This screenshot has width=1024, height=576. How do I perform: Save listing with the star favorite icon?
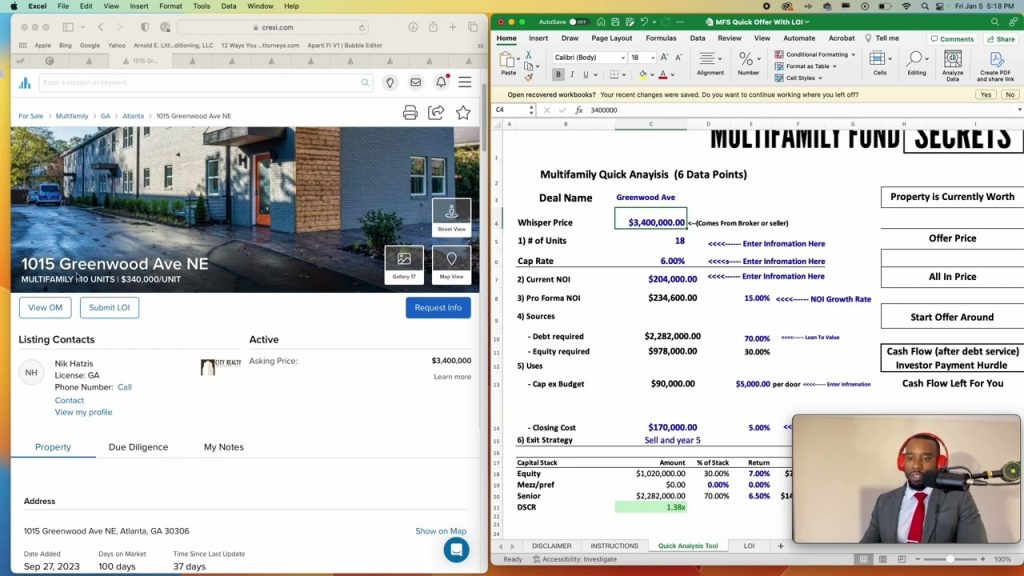[x=463, y=113]
